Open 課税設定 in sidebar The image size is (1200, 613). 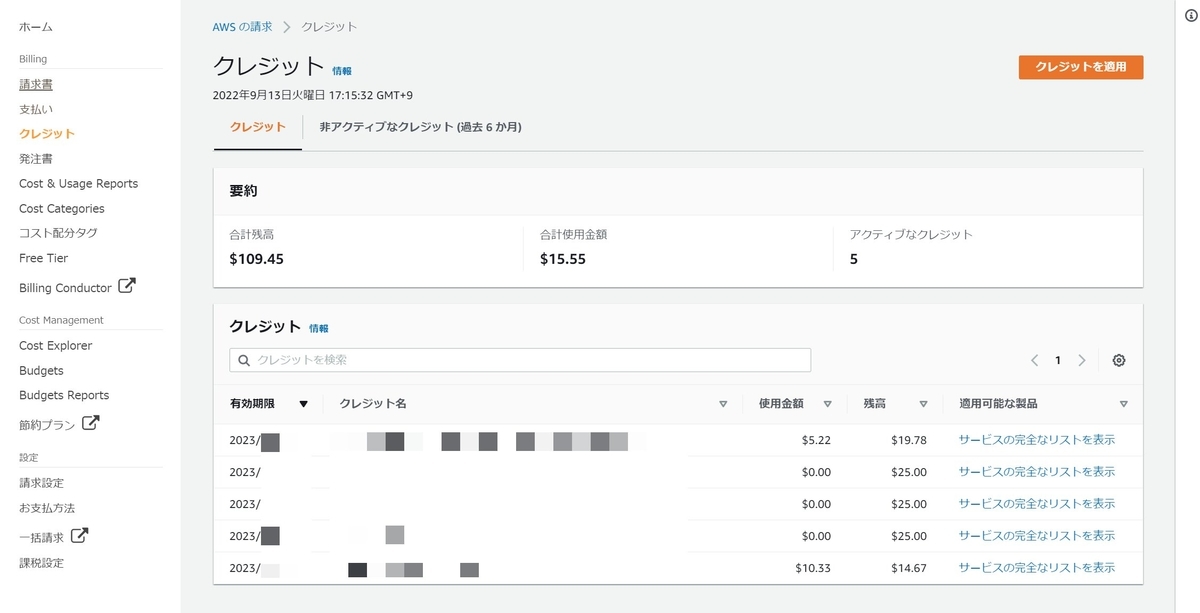(41, 563)
